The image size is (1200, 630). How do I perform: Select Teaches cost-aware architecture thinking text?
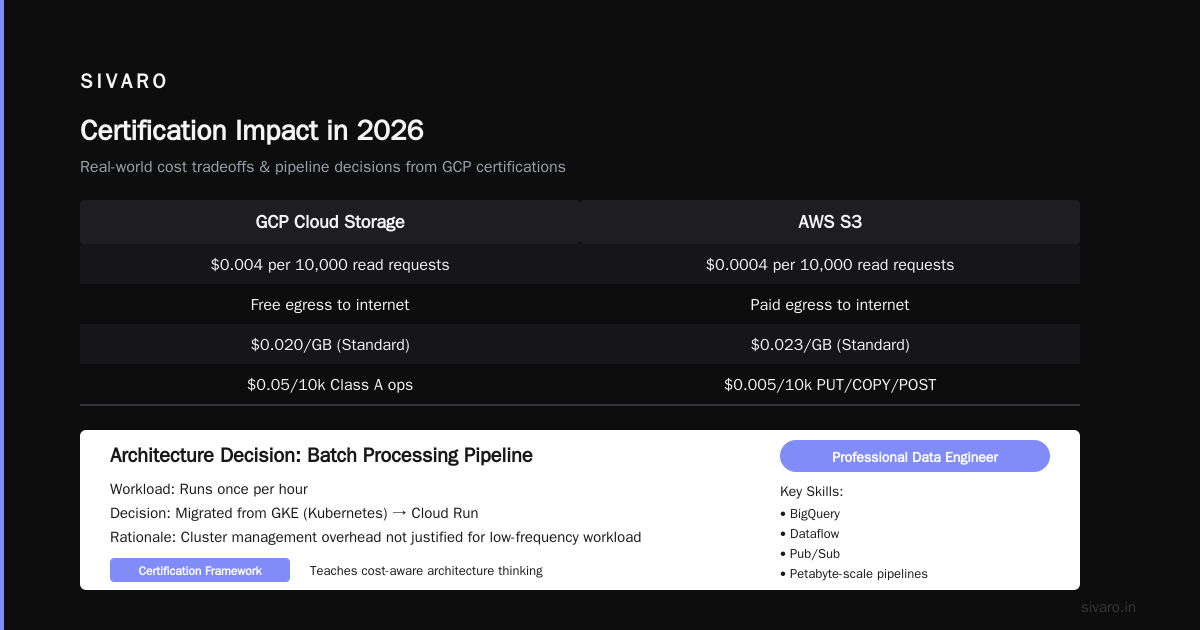(x=426, y=571)
